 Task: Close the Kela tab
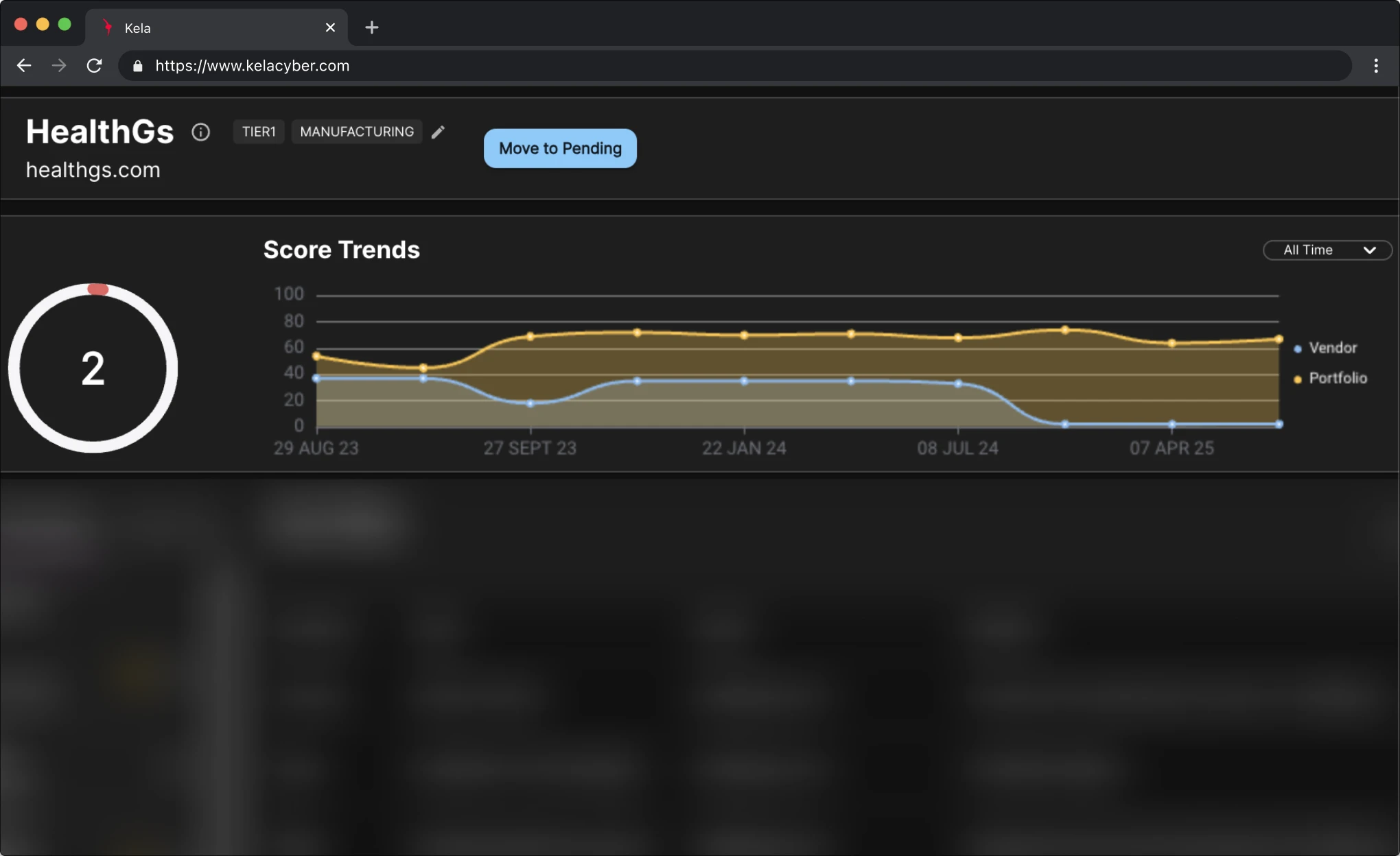point(330,27)
